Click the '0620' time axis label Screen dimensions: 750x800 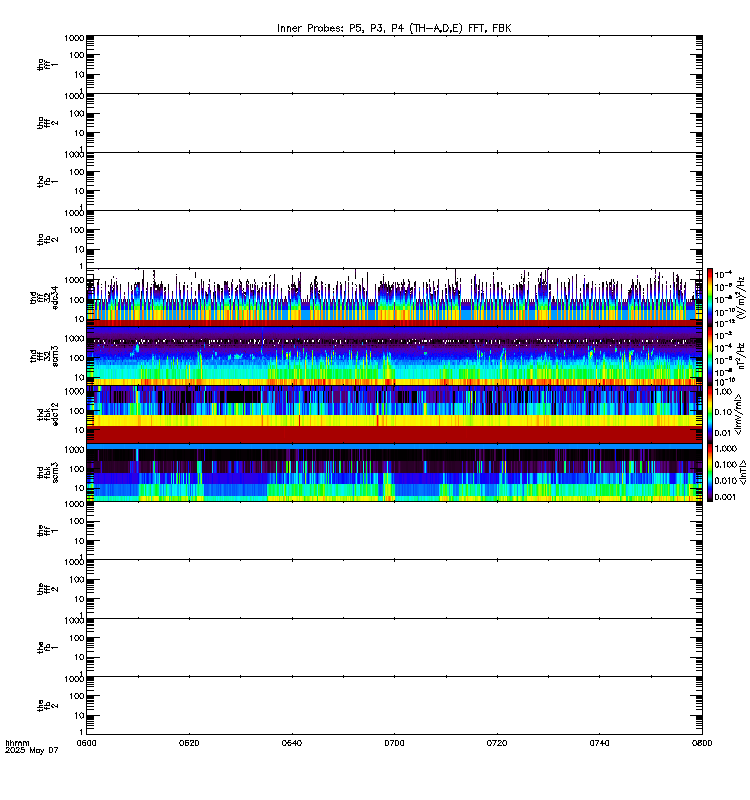pyautogui.click(x=189, y=743)
